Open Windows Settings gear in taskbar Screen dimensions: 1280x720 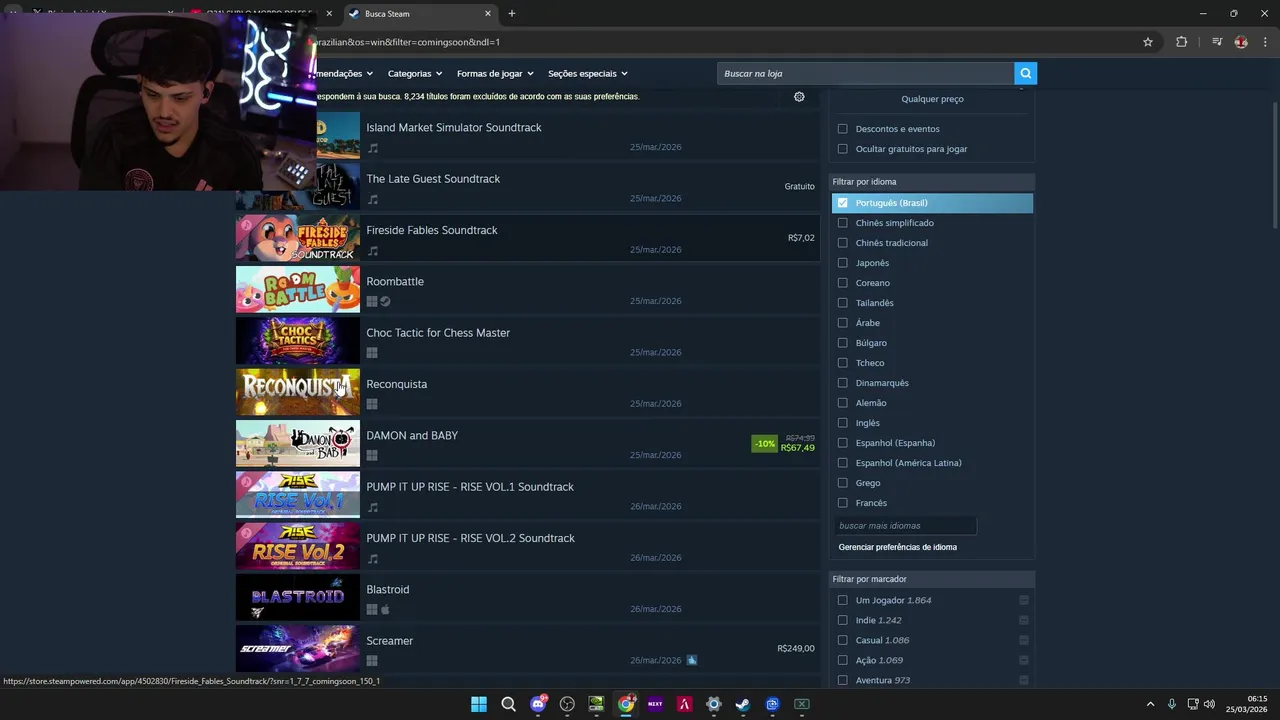click(713, 704)
